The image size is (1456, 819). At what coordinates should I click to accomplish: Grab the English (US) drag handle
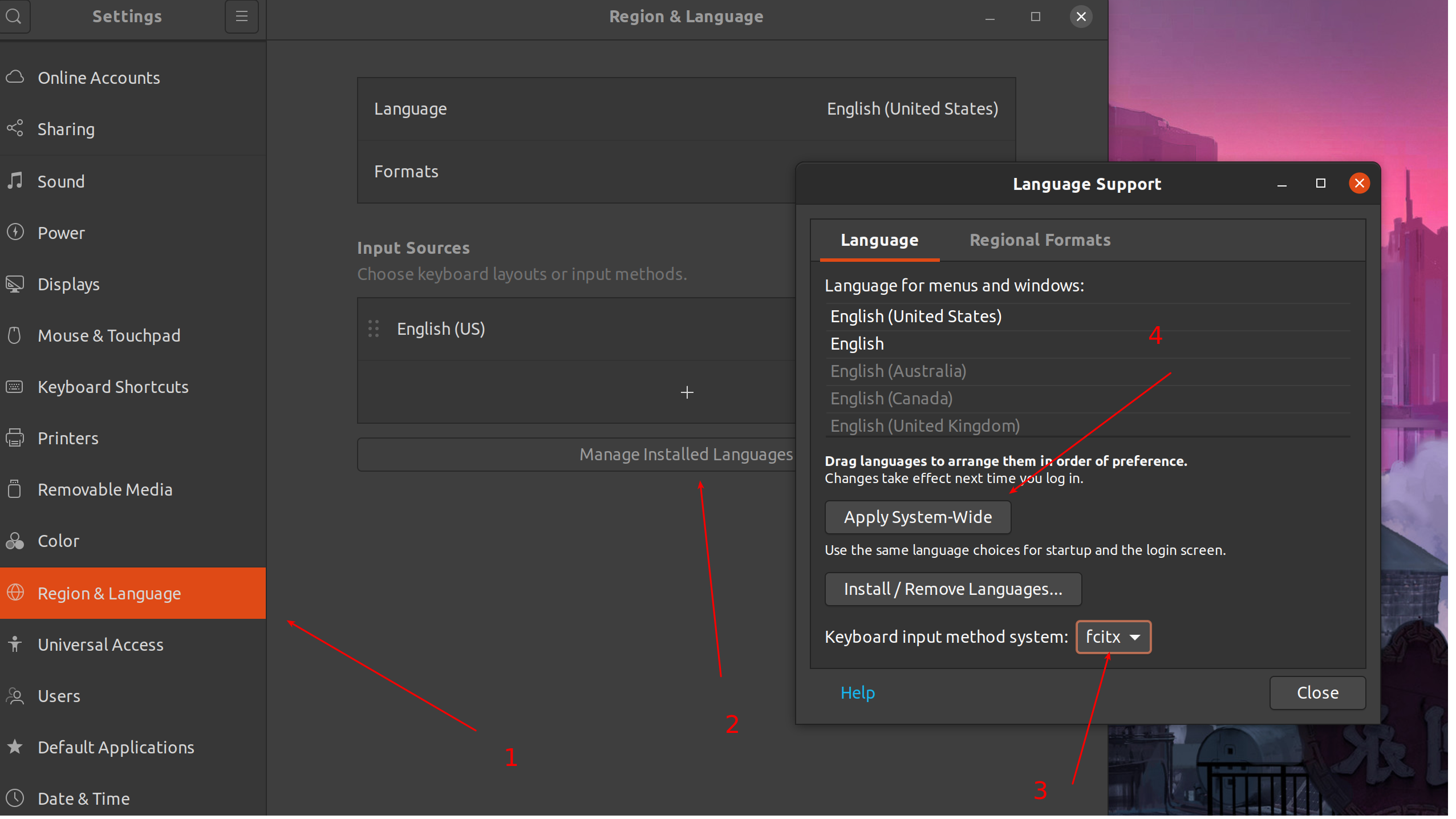tap(374, 329)
